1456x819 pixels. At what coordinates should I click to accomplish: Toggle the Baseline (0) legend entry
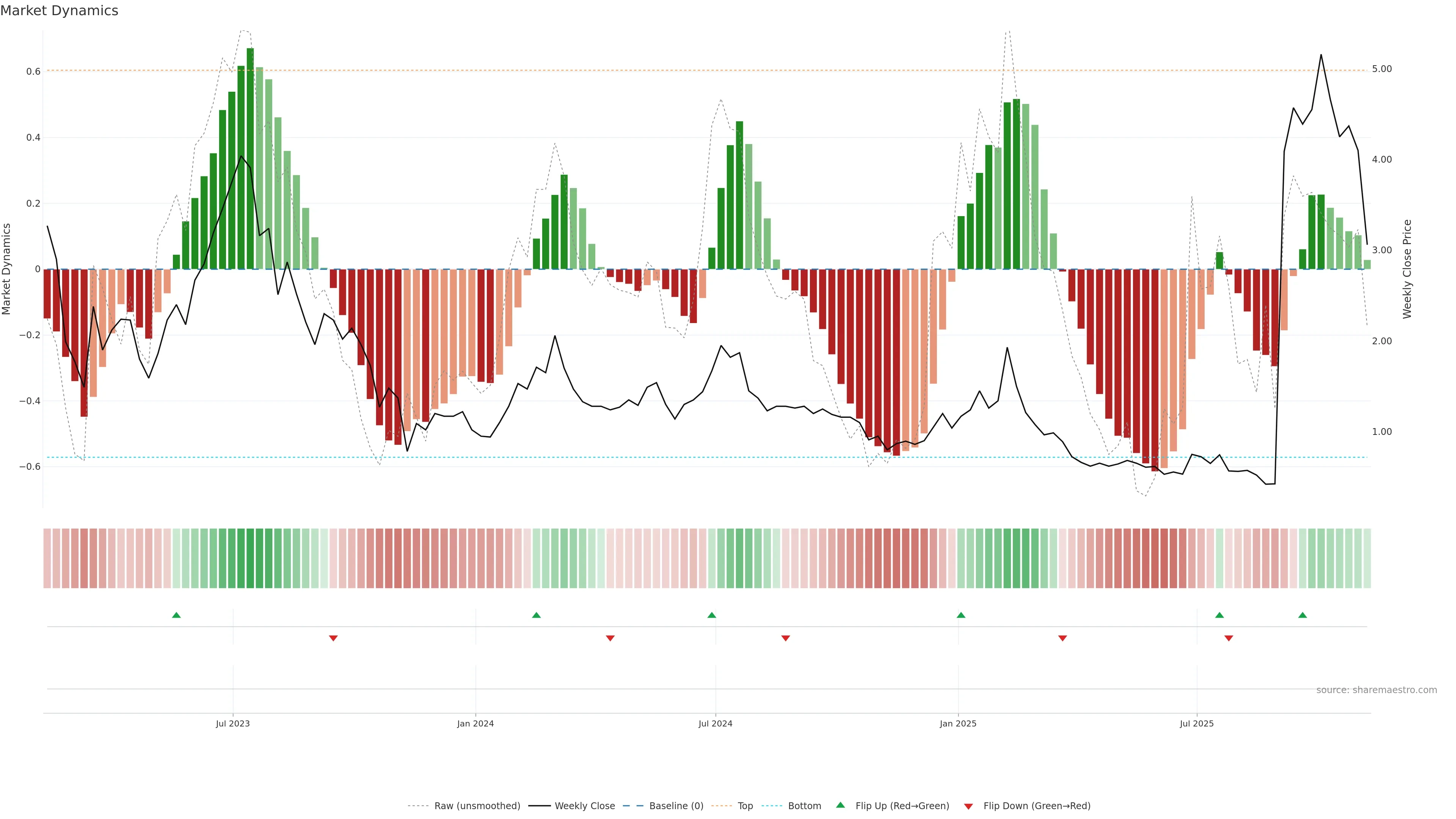(676, 806)
